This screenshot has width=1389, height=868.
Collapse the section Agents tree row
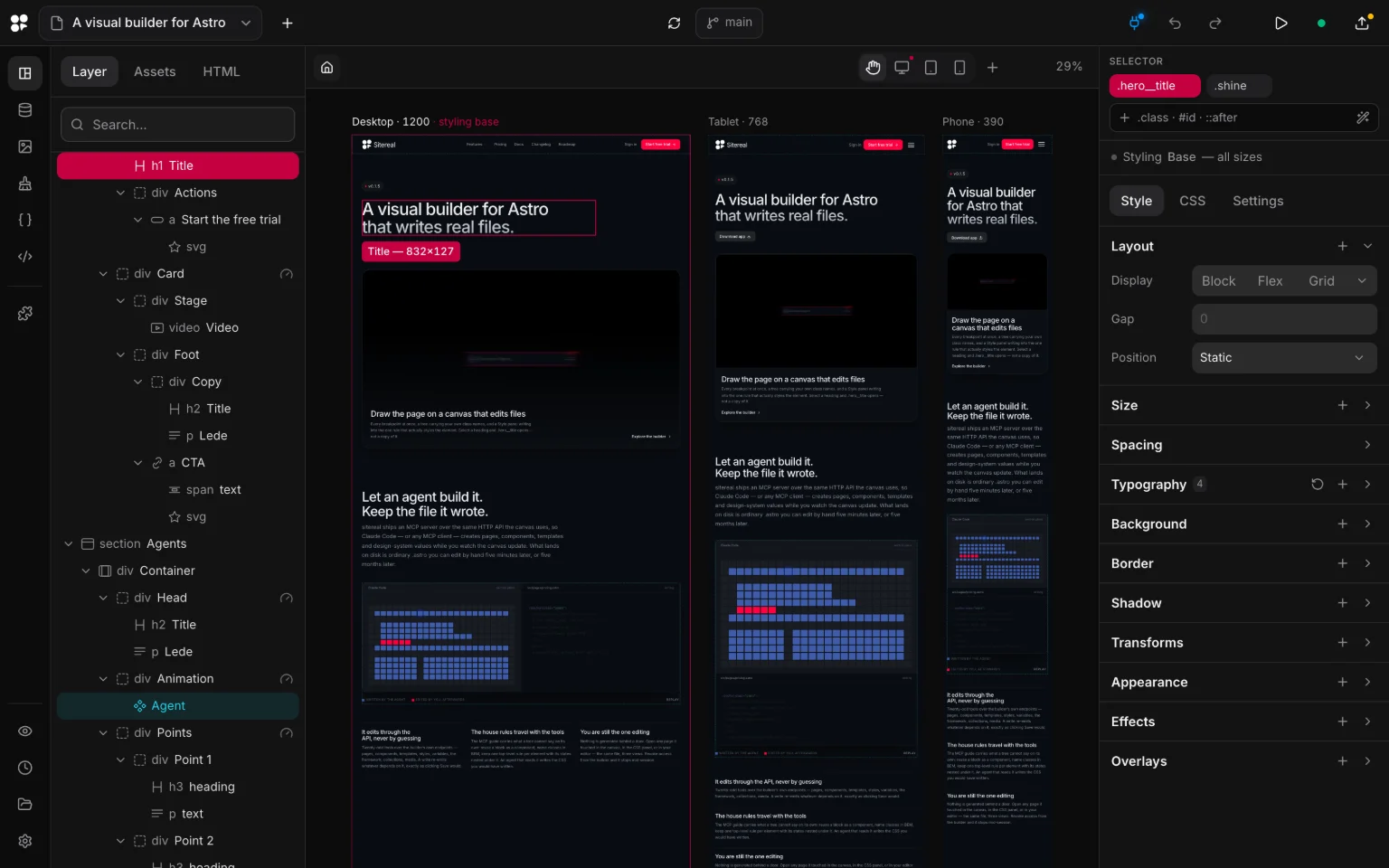point(69,543)
